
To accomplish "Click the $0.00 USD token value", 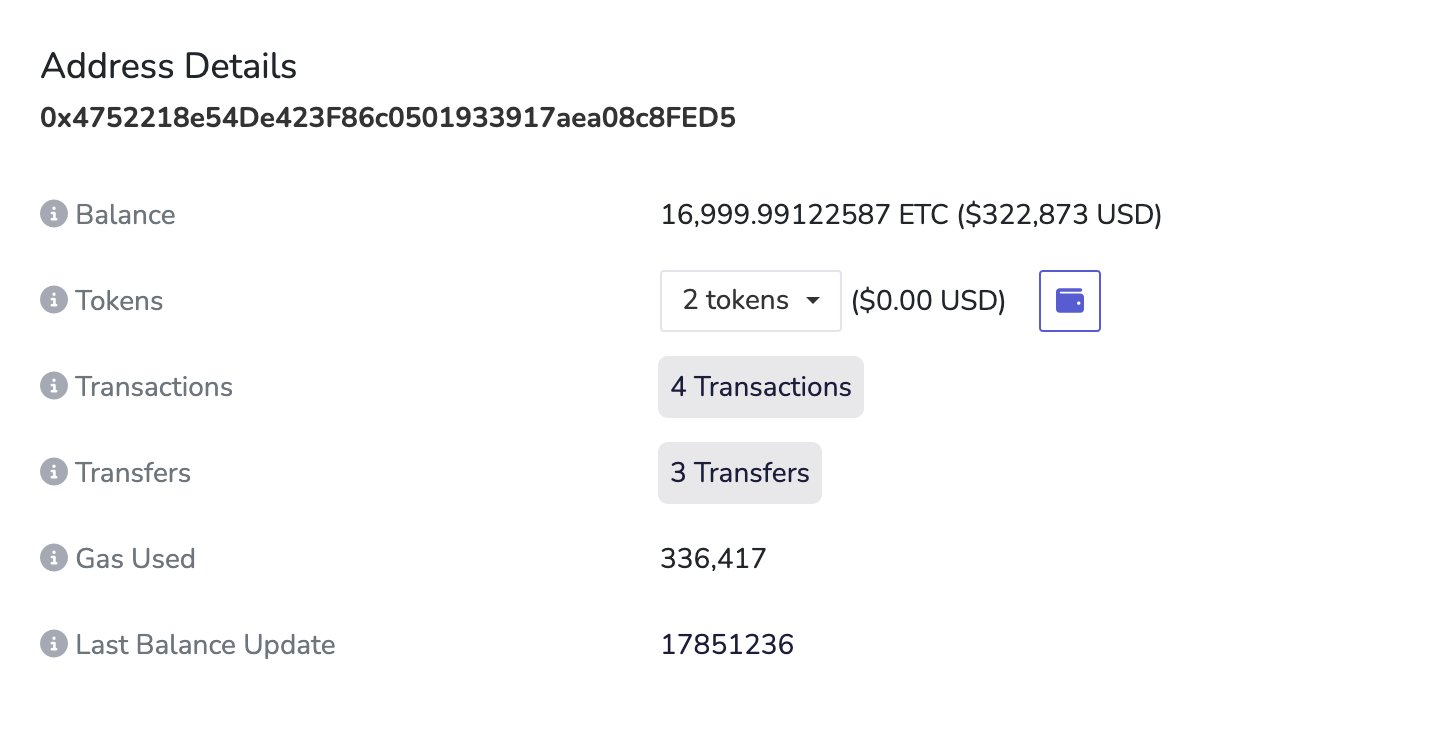I will (928, 300).
